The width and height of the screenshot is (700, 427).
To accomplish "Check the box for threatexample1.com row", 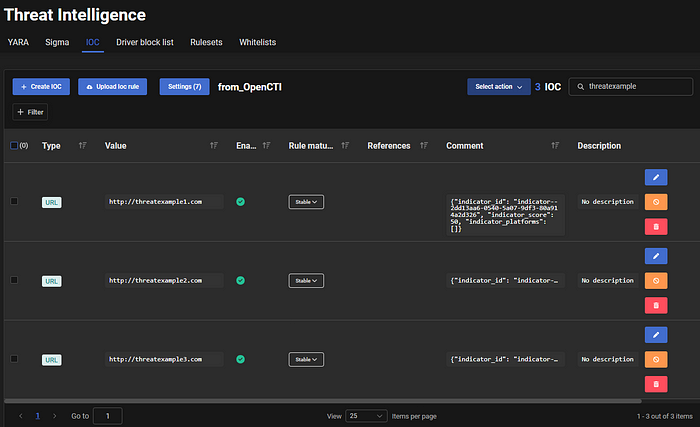I will pyautogui.click(x=13, y=201).
